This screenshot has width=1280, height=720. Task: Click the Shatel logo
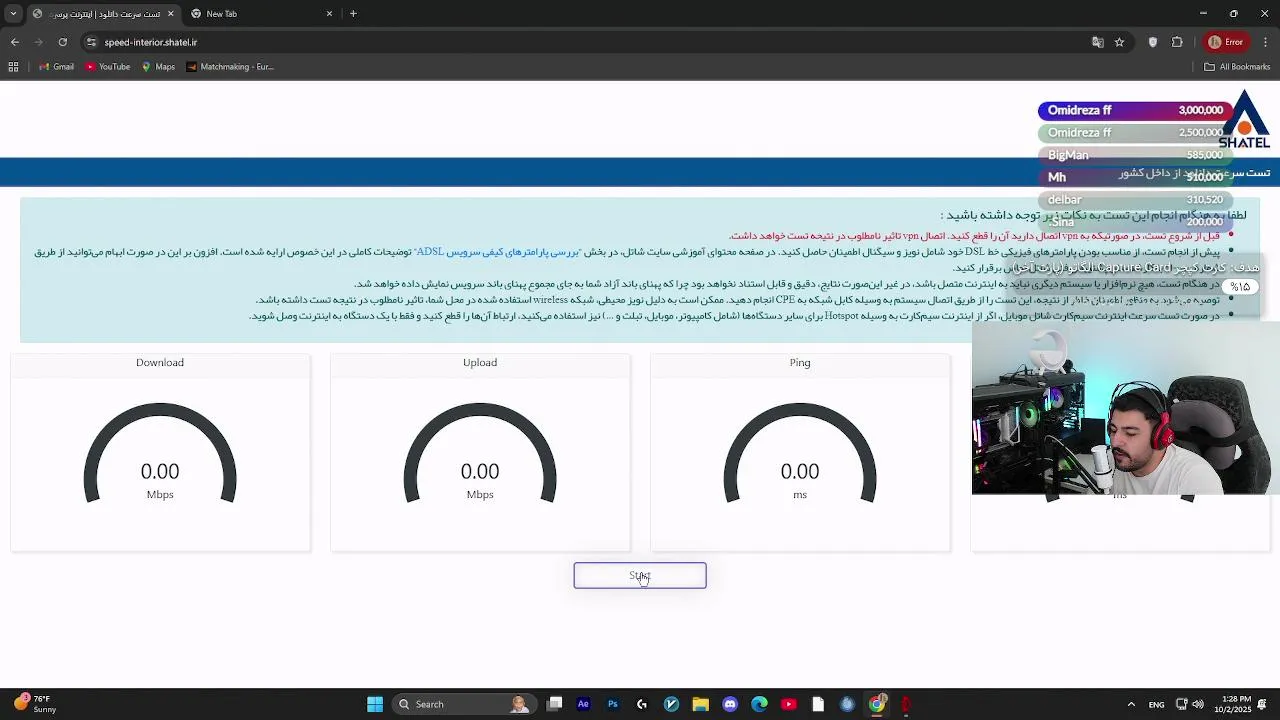coord(1244,120)
